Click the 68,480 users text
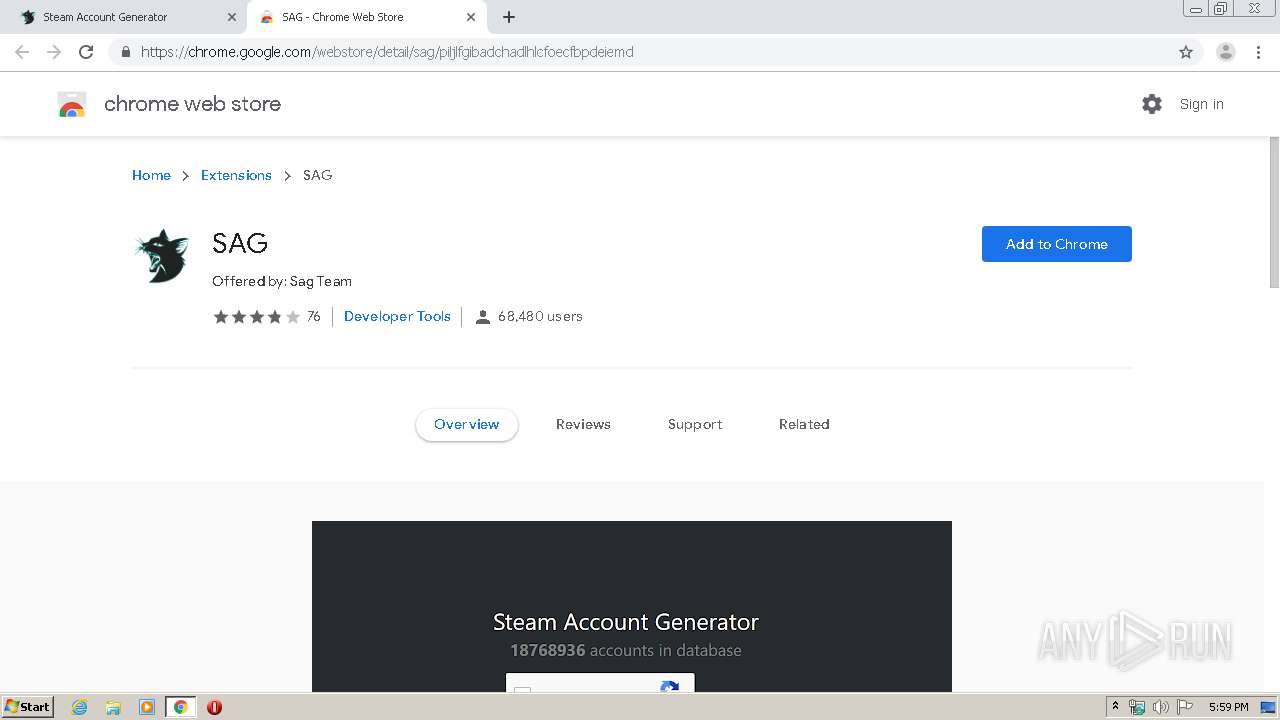This screenshot has width=1280, height=720. point(540,316)
